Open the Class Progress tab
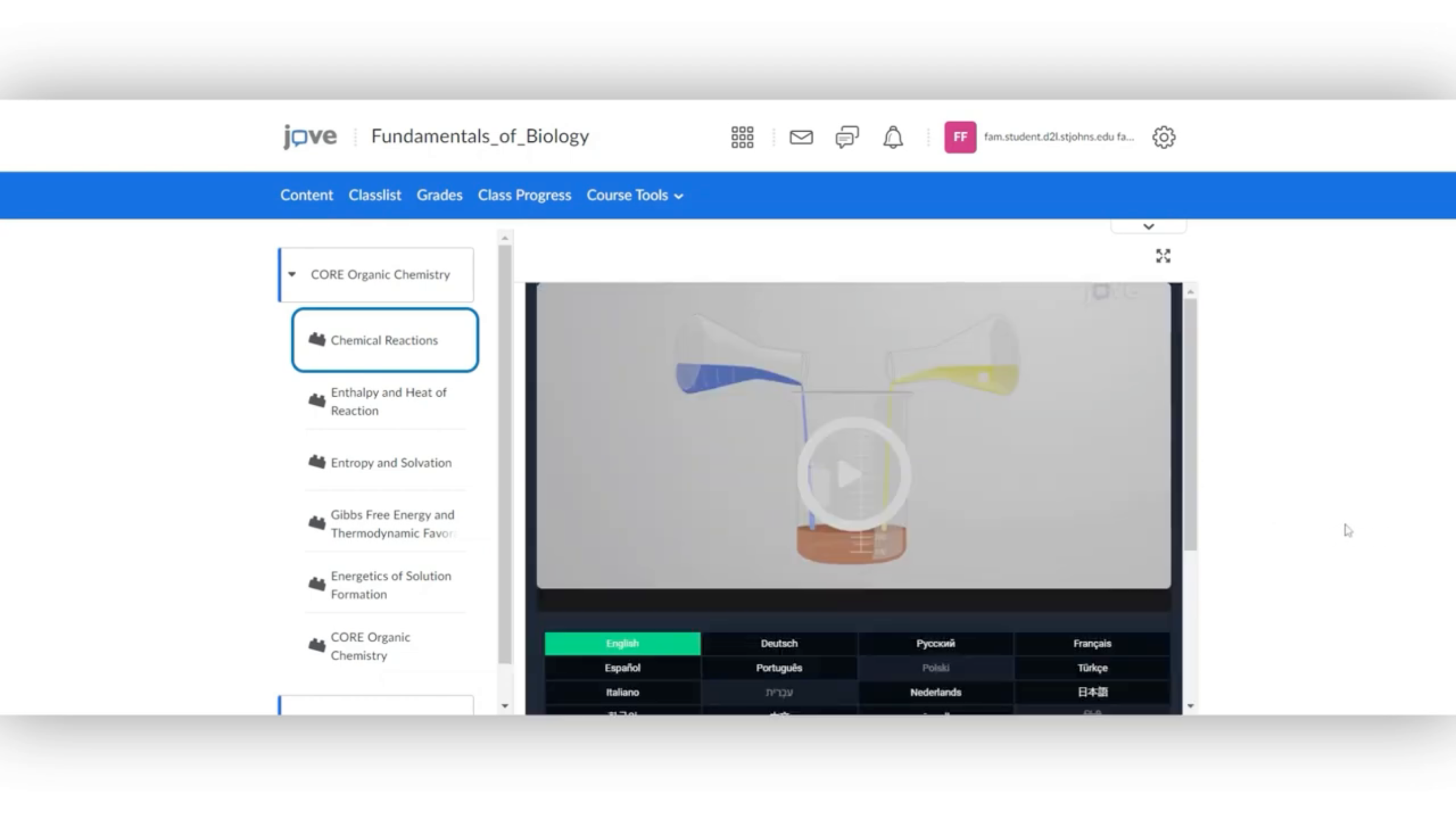Screen dimensions: 1456x819 coord(524,195)
